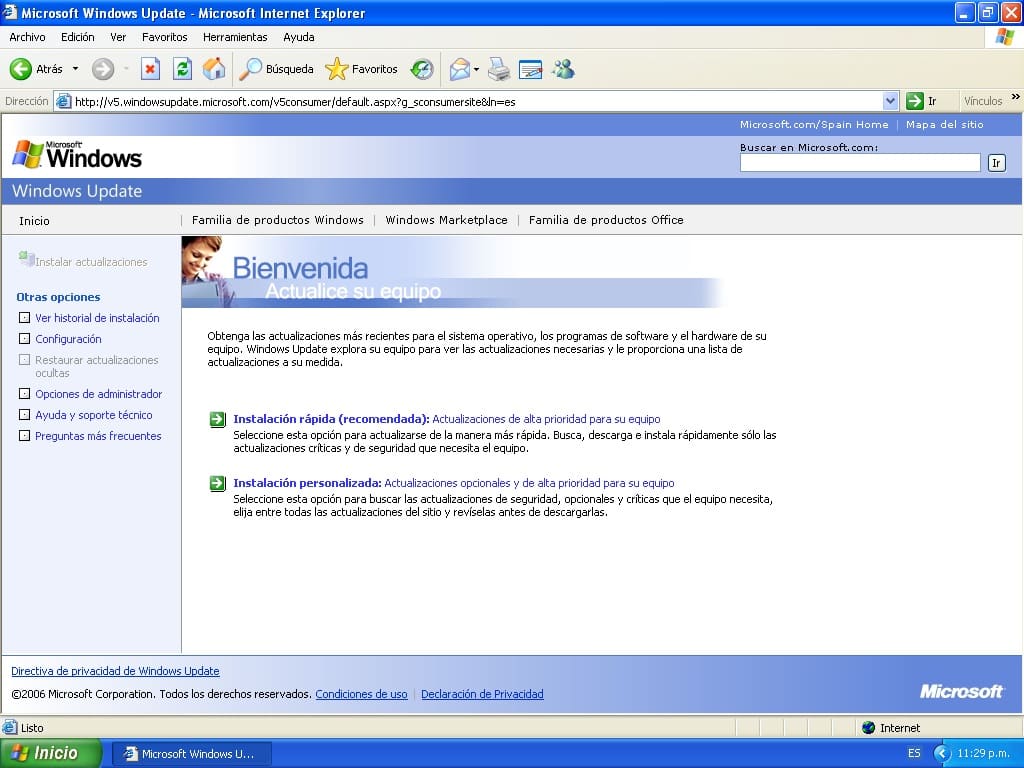The height and width of the screenshot is (768, 1024).
Task: Click Instalar actualizaciones in the sidebar
Action: [84, 261]
